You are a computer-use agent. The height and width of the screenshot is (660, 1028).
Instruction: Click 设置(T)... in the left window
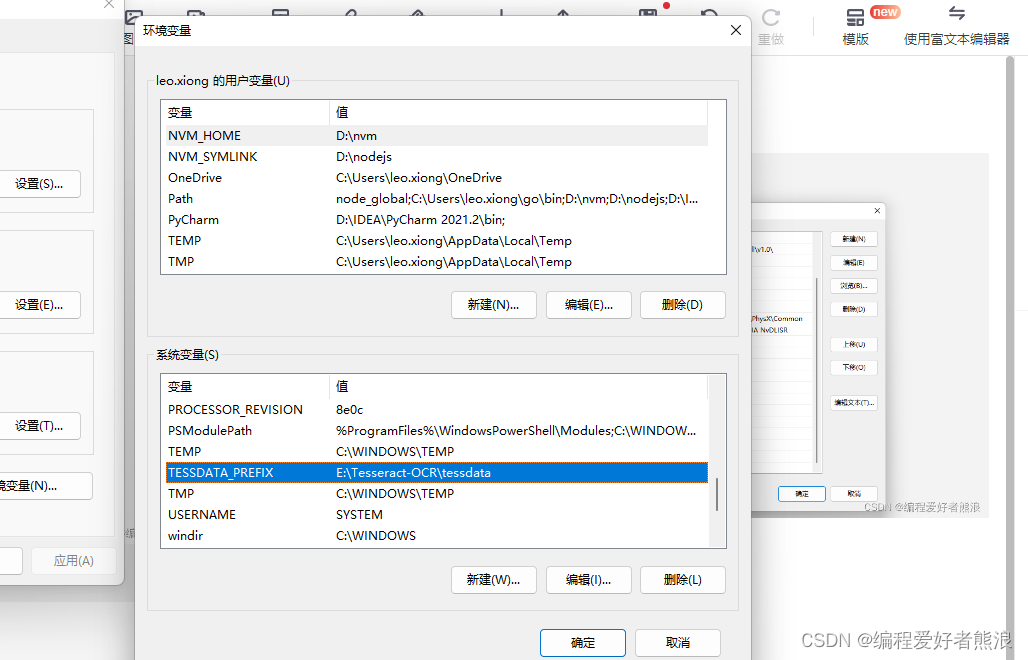click(x=39, y=426)
